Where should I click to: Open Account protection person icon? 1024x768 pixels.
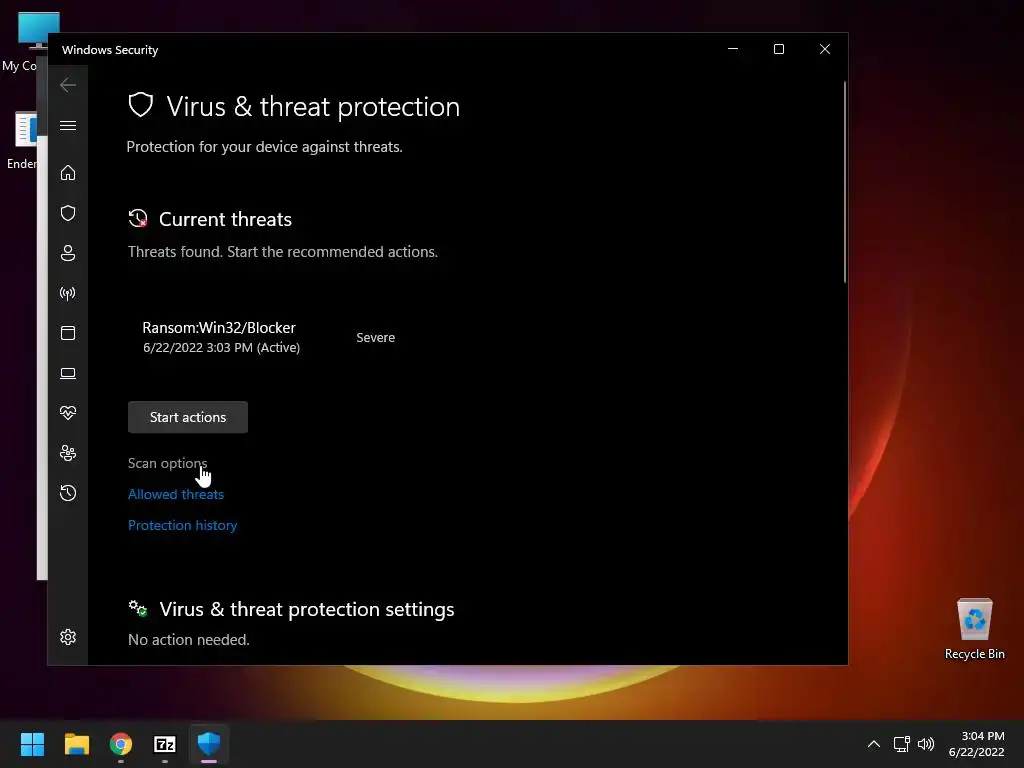point(68,253)
